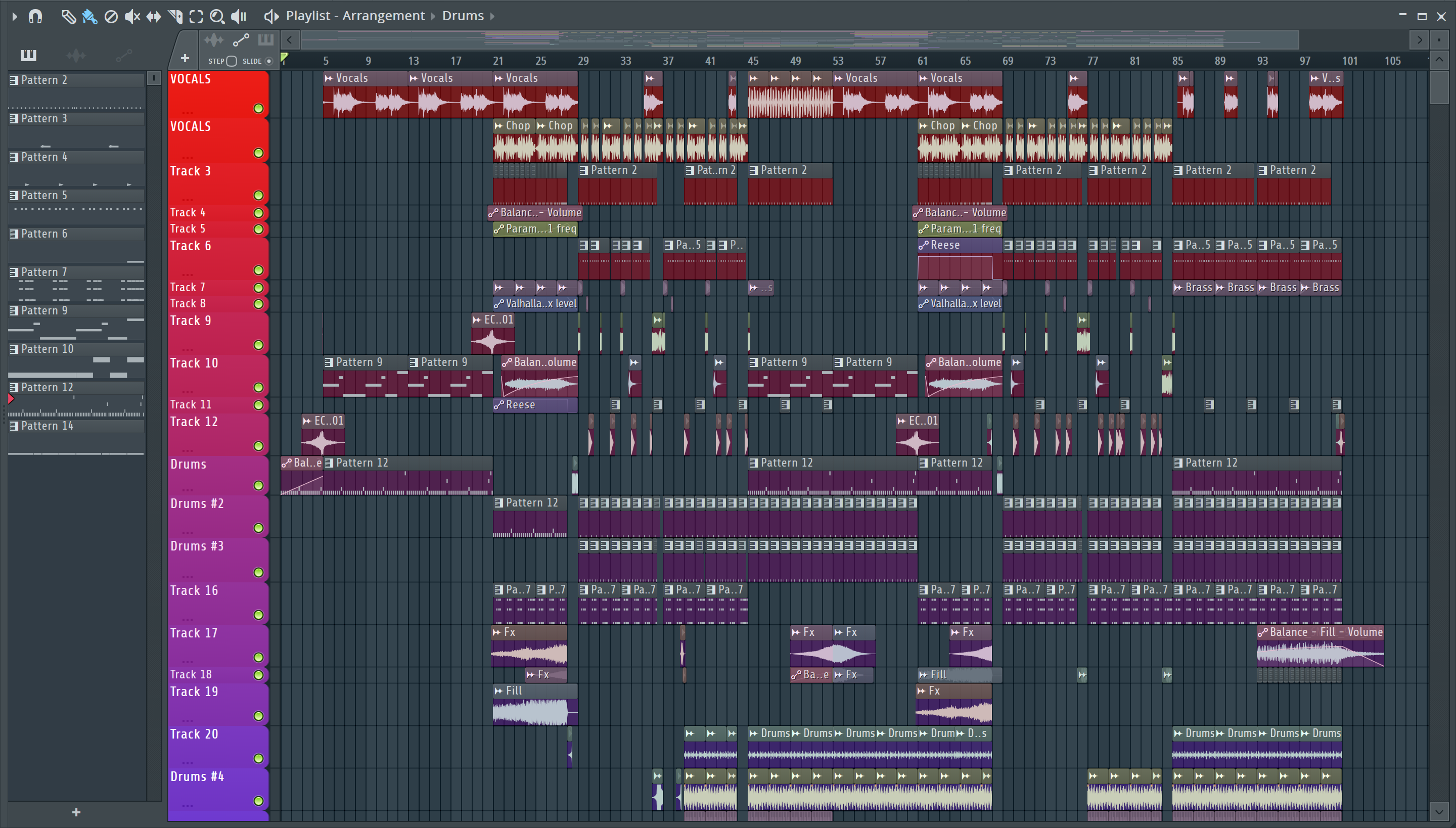Open Reese automation clip menu on Track 11

pyautogui.click(x=499, y=405)
